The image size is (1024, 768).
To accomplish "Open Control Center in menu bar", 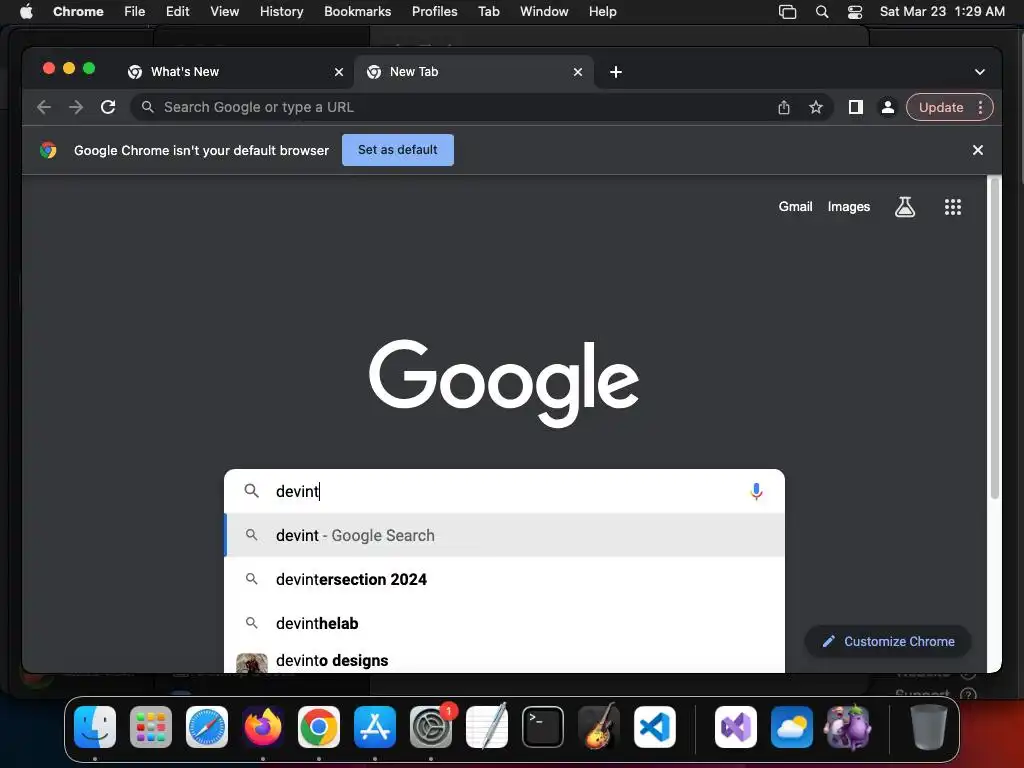I will click(x=855, y=12).
